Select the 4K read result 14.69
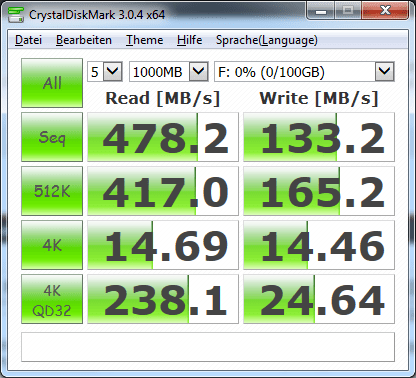416x378 pixels. (x=163, y=245)
